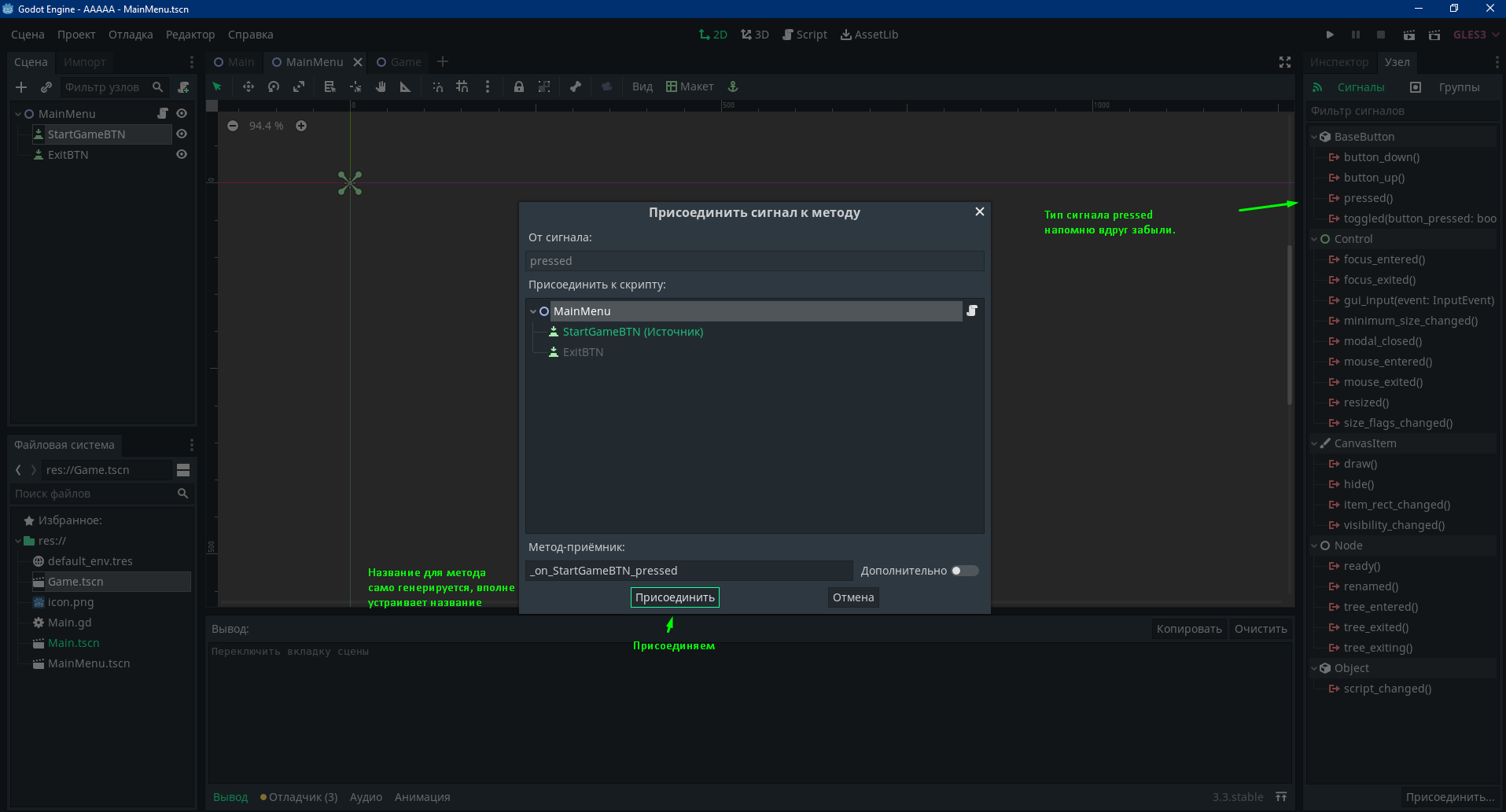
Task: Toggle split view in the file system panel
Action: click(183, 470)
